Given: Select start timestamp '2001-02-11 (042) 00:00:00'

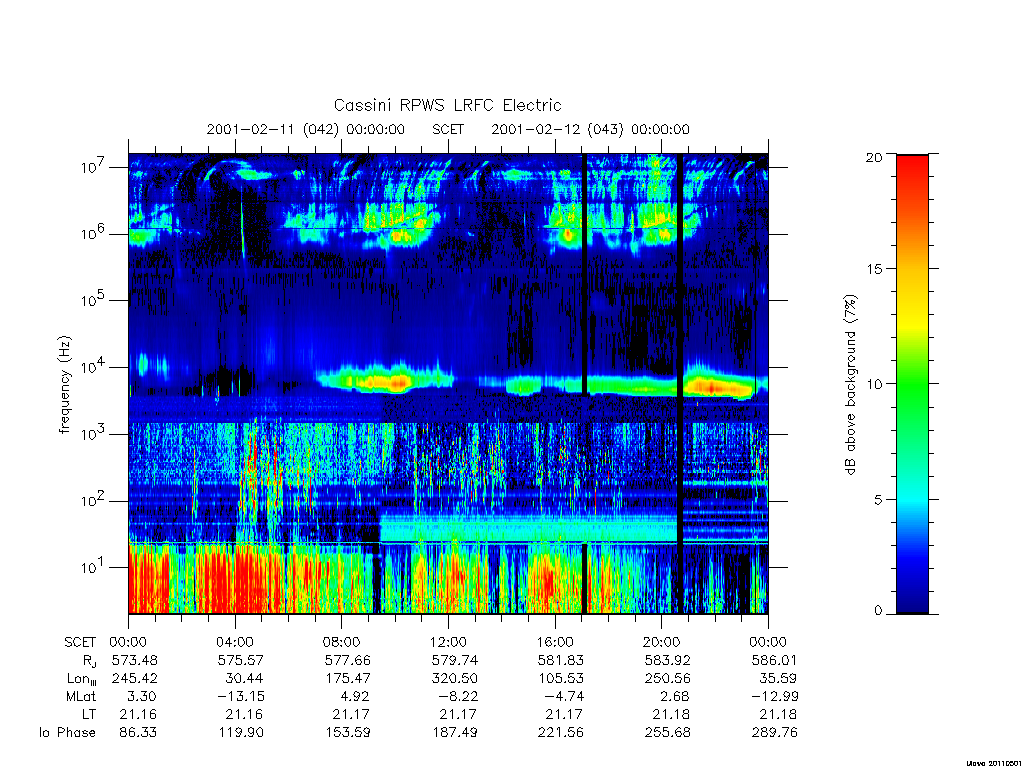Looking at the screenshot, I should tap(306, 129).
